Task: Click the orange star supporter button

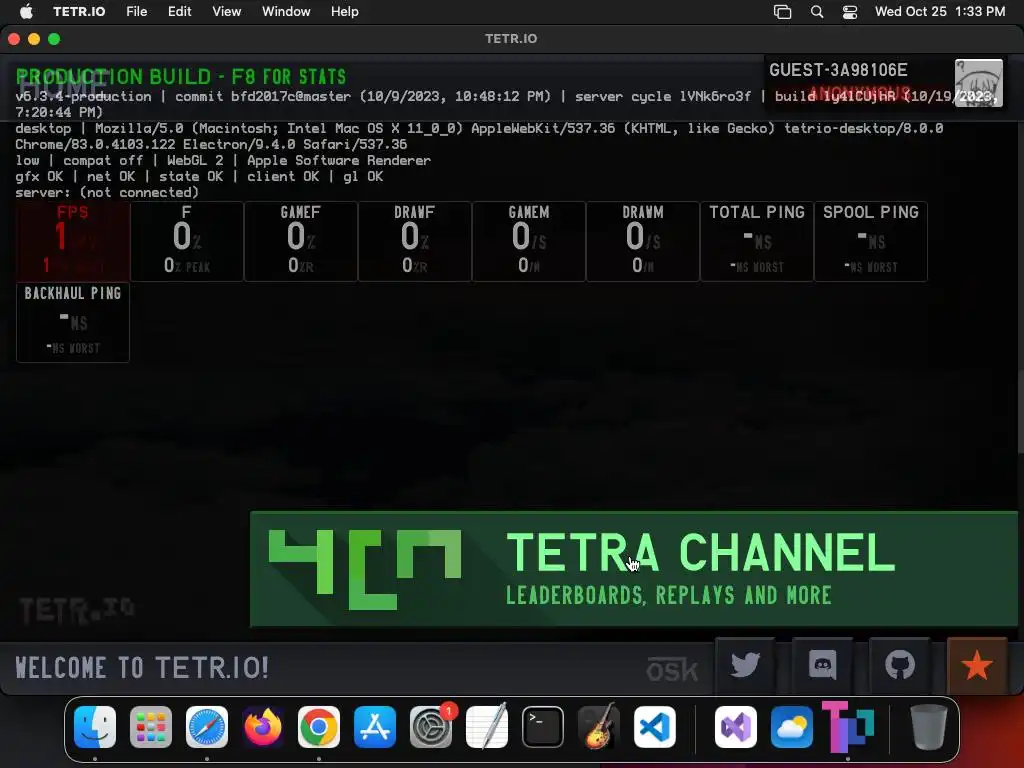Action: click(977, 665)
